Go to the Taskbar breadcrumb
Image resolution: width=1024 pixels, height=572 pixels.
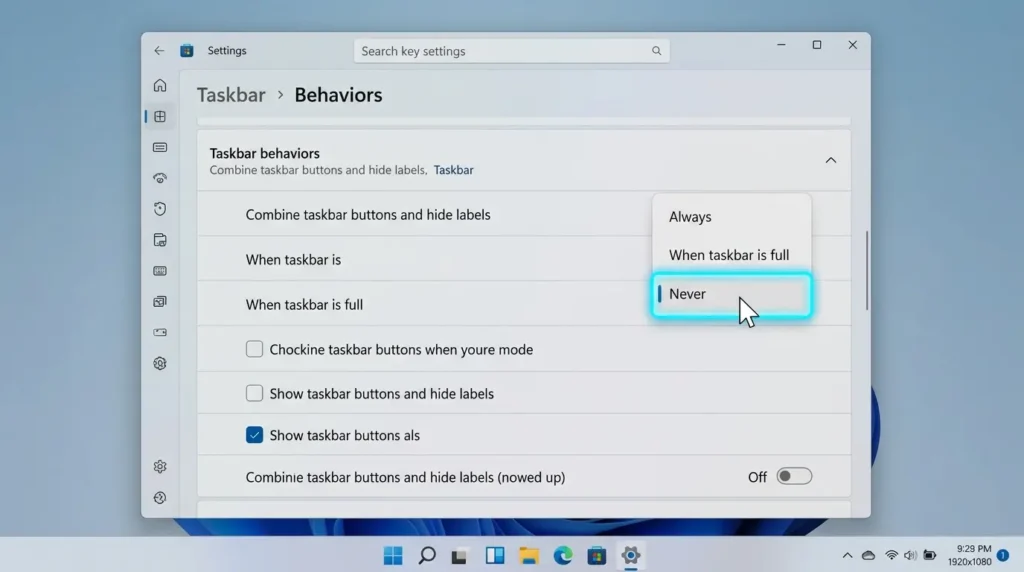point(231,95)
